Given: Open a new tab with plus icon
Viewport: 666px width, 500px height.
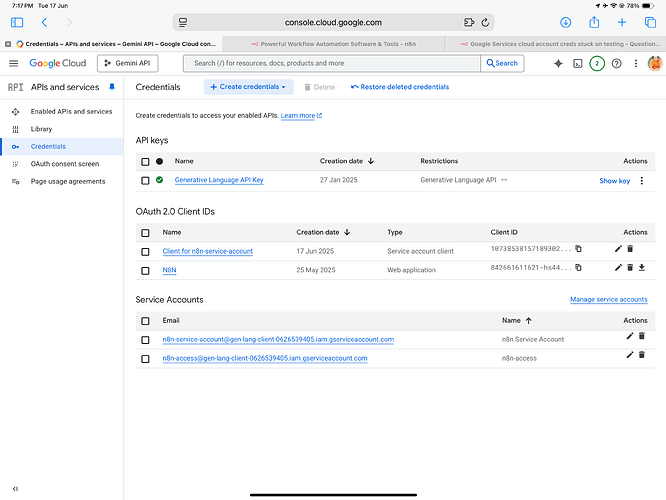Looking at the screenshot, I should 622,23.
